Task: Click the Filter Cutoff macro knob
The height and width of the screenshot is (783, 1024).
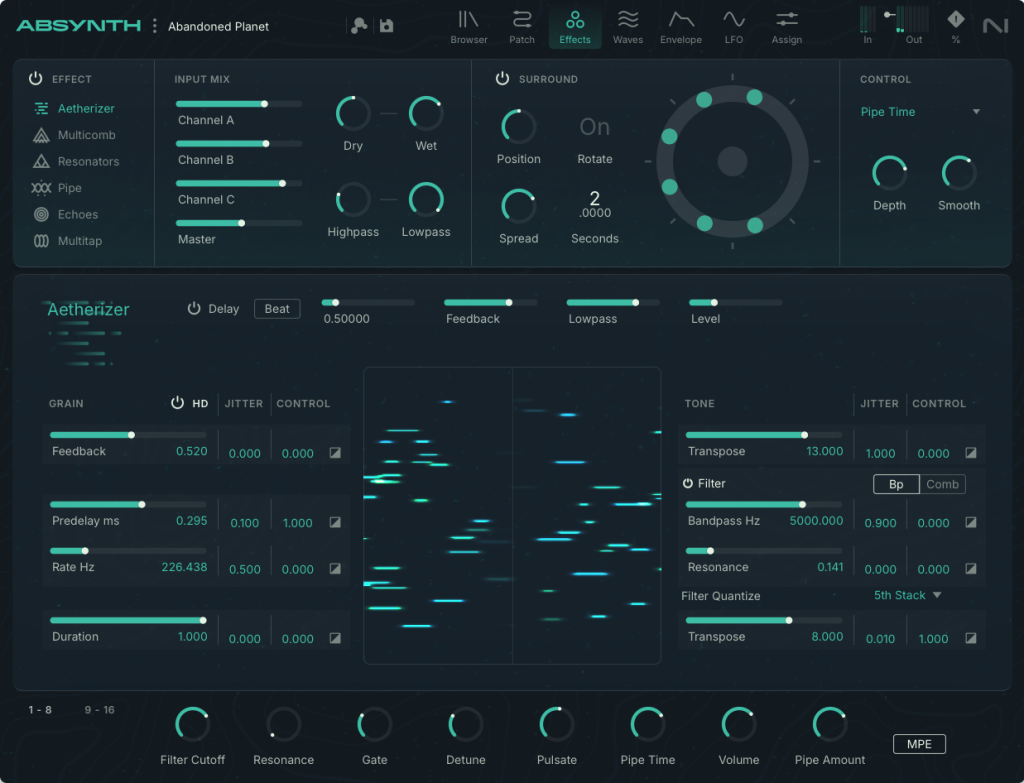Action: [192, 724]
